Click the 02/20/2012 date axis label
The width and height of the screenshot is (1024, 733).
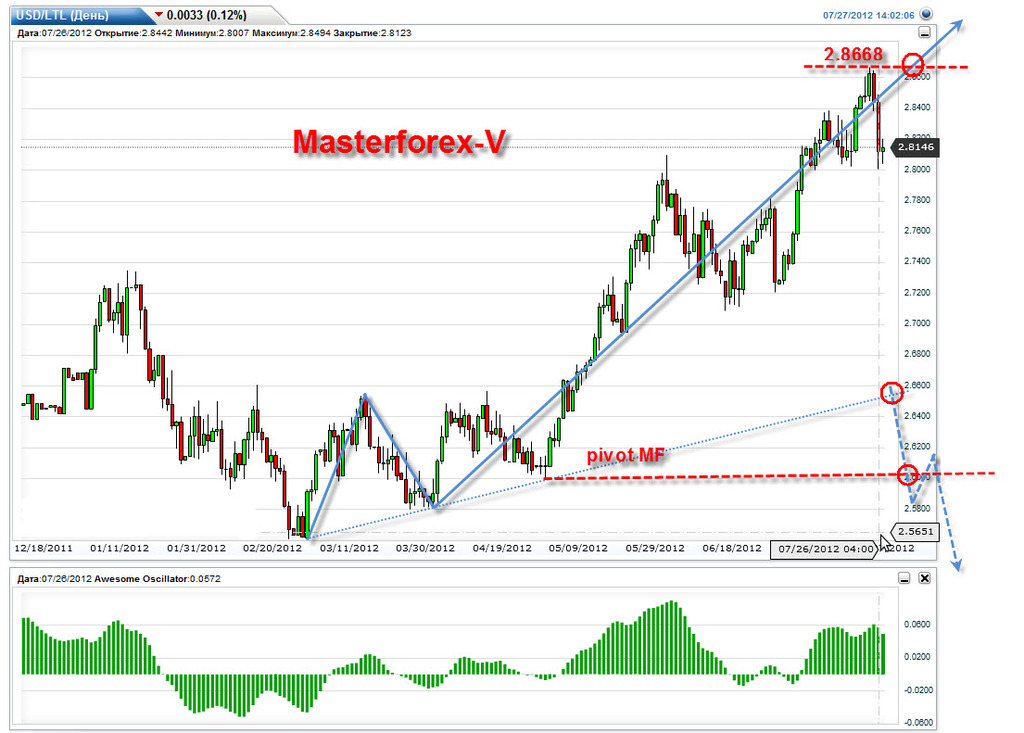point(272,548)
